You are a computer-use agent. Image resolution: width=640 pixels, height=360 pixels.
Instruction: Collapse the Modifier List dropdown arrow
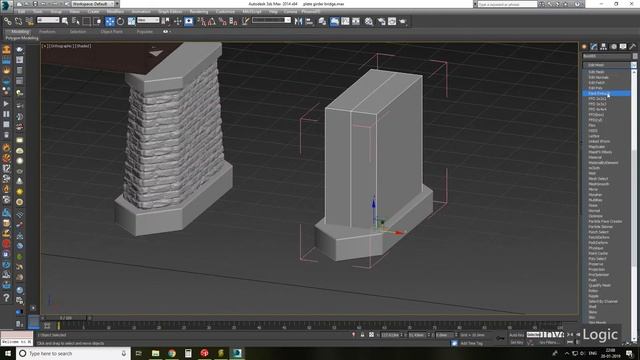click(x=633, y=65)
